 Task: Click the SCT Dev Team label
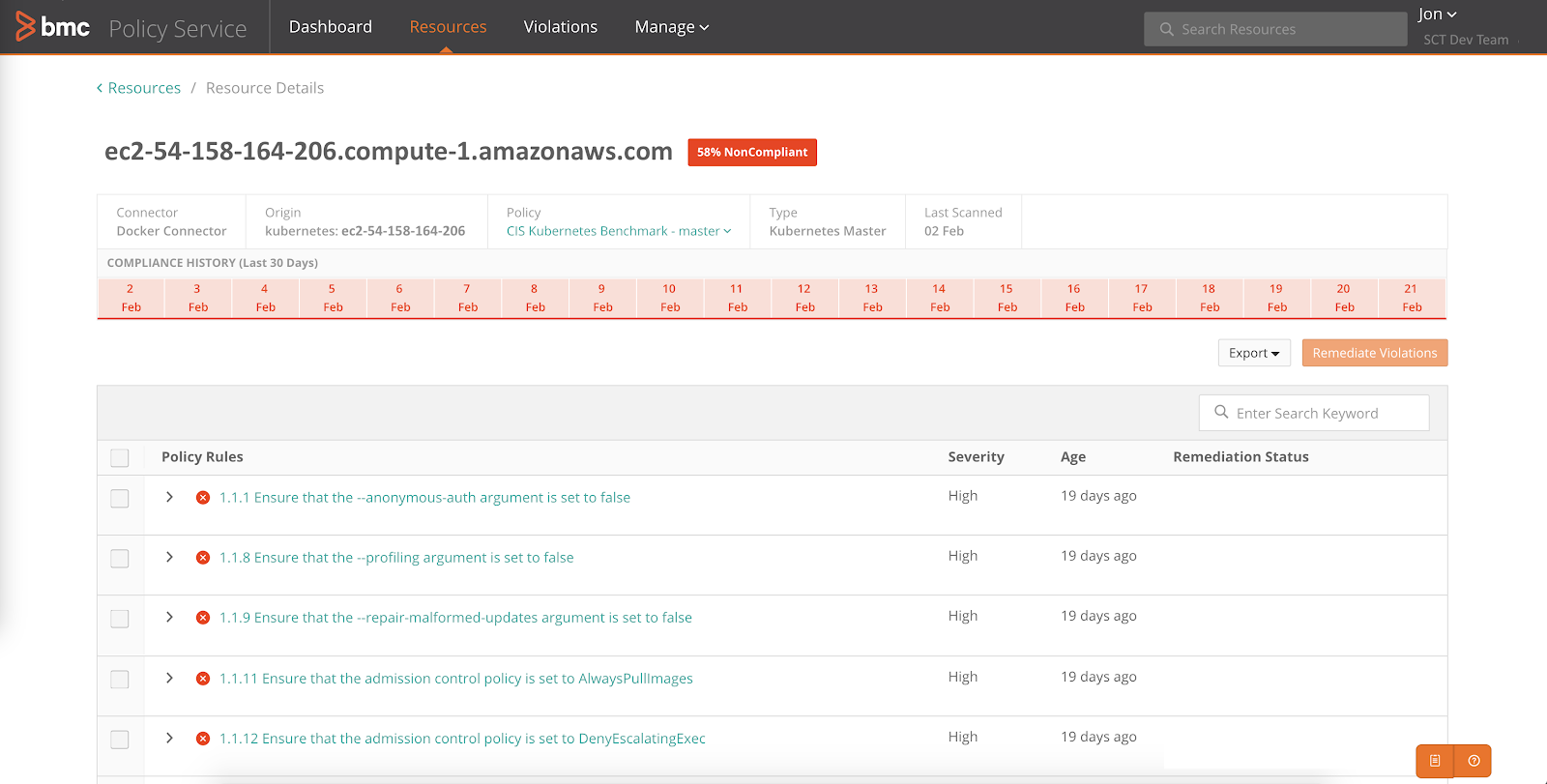[x=1466, y=40]
